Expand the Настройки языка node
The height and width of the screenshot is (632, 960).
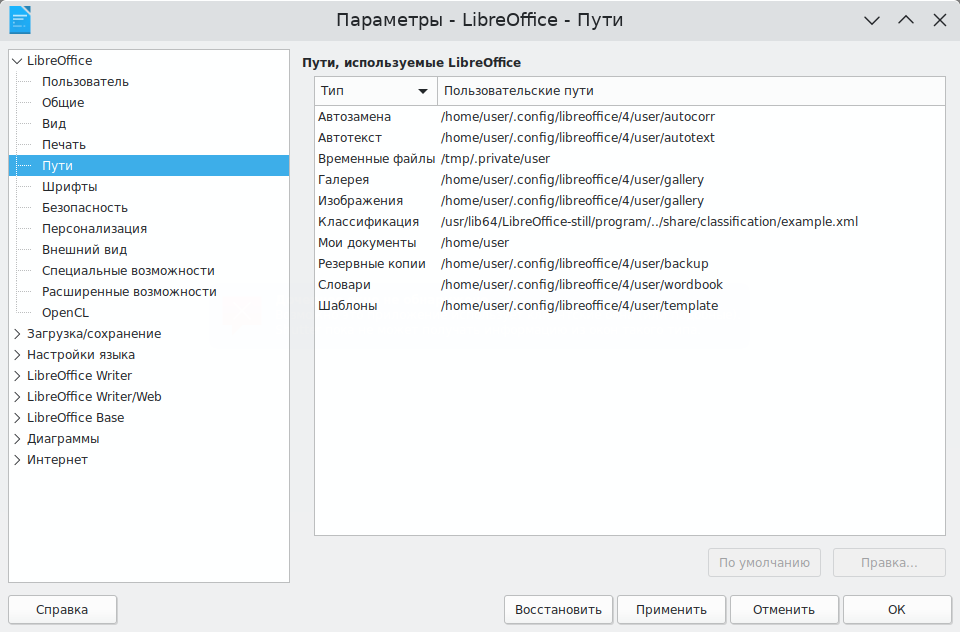[x=17, y=355]
